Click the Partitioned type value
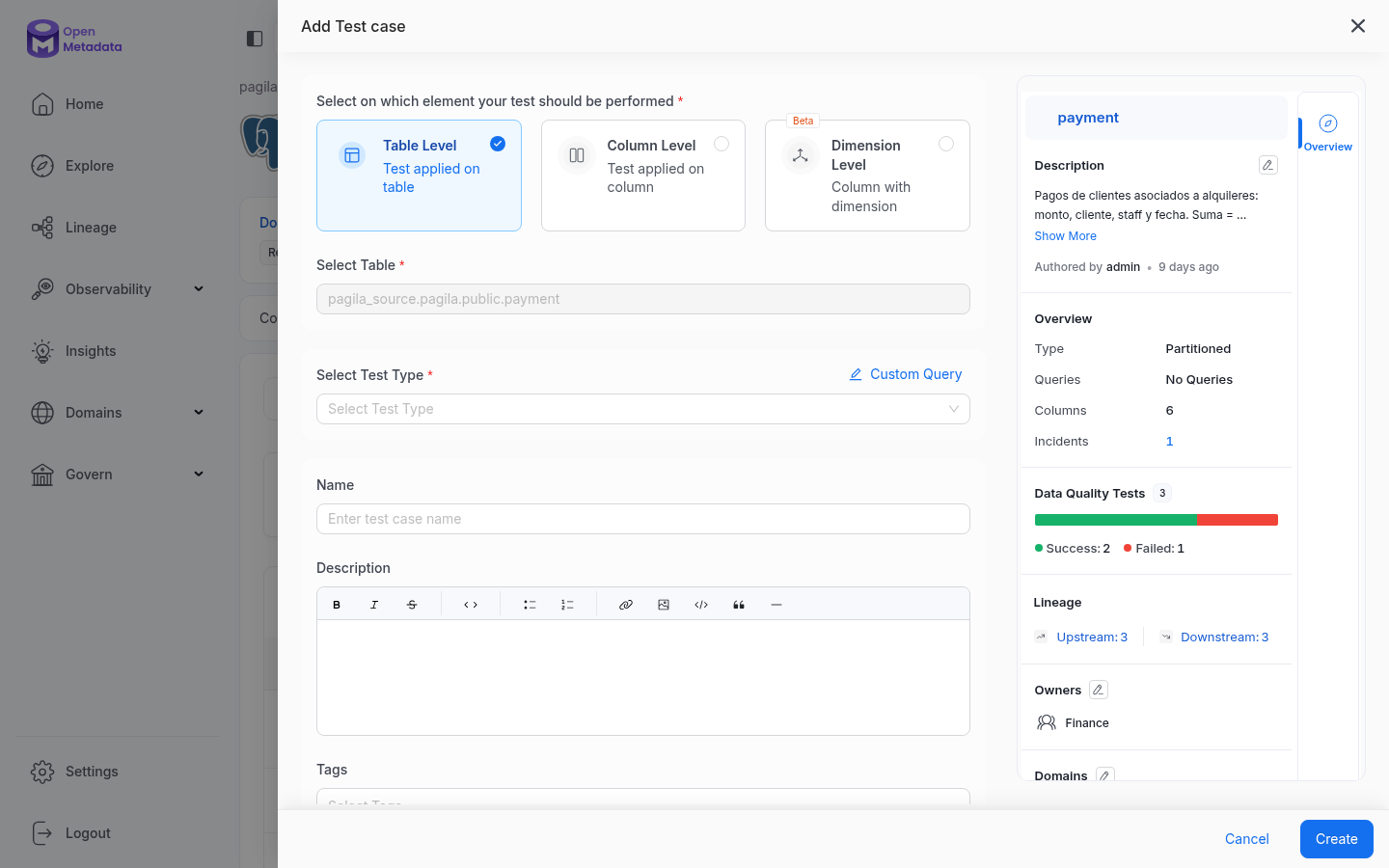Screen dimensions: 1389x868 [x=1198, y=349]
